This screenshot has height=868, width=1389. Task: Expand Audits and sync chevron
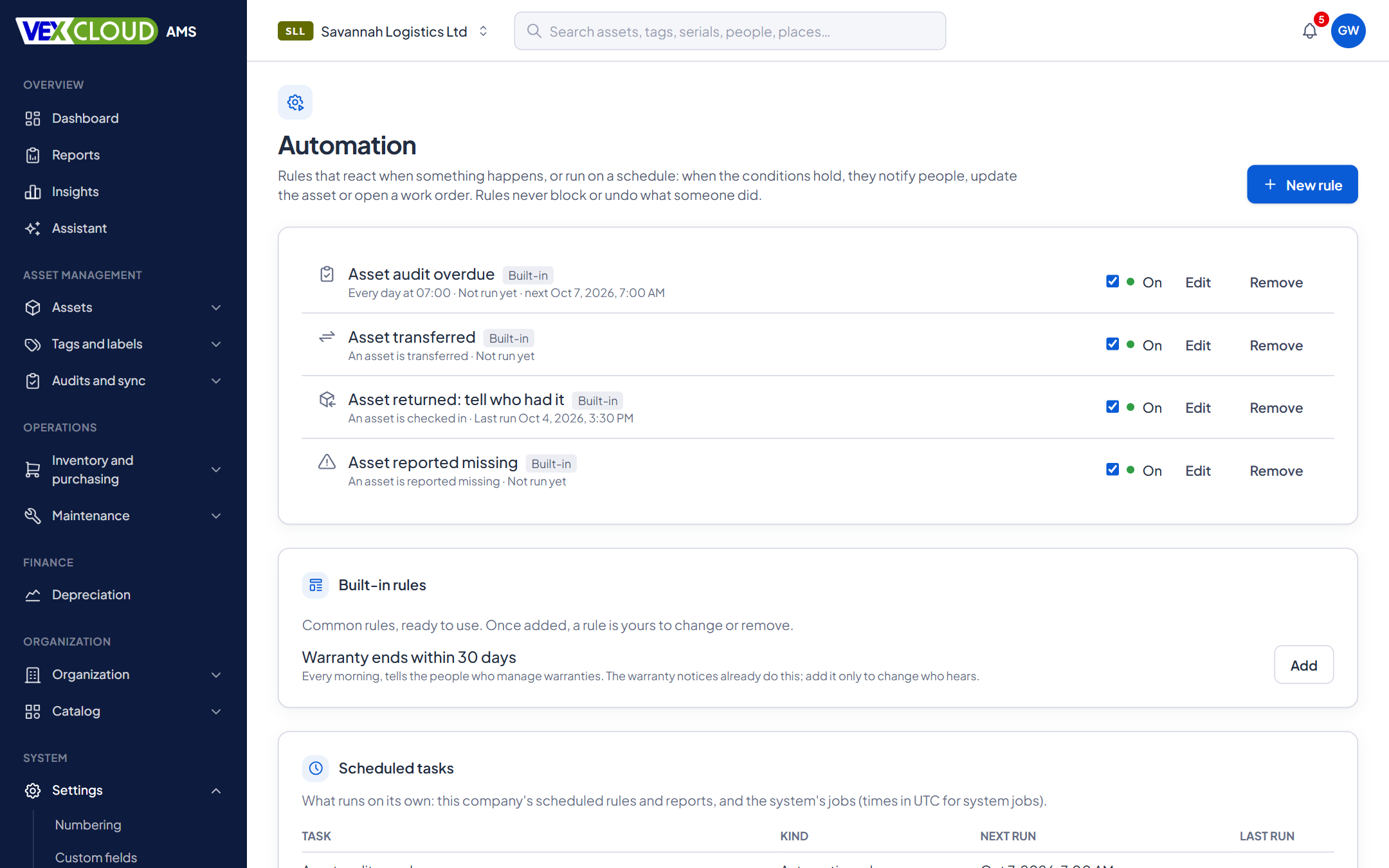(216, 381)
